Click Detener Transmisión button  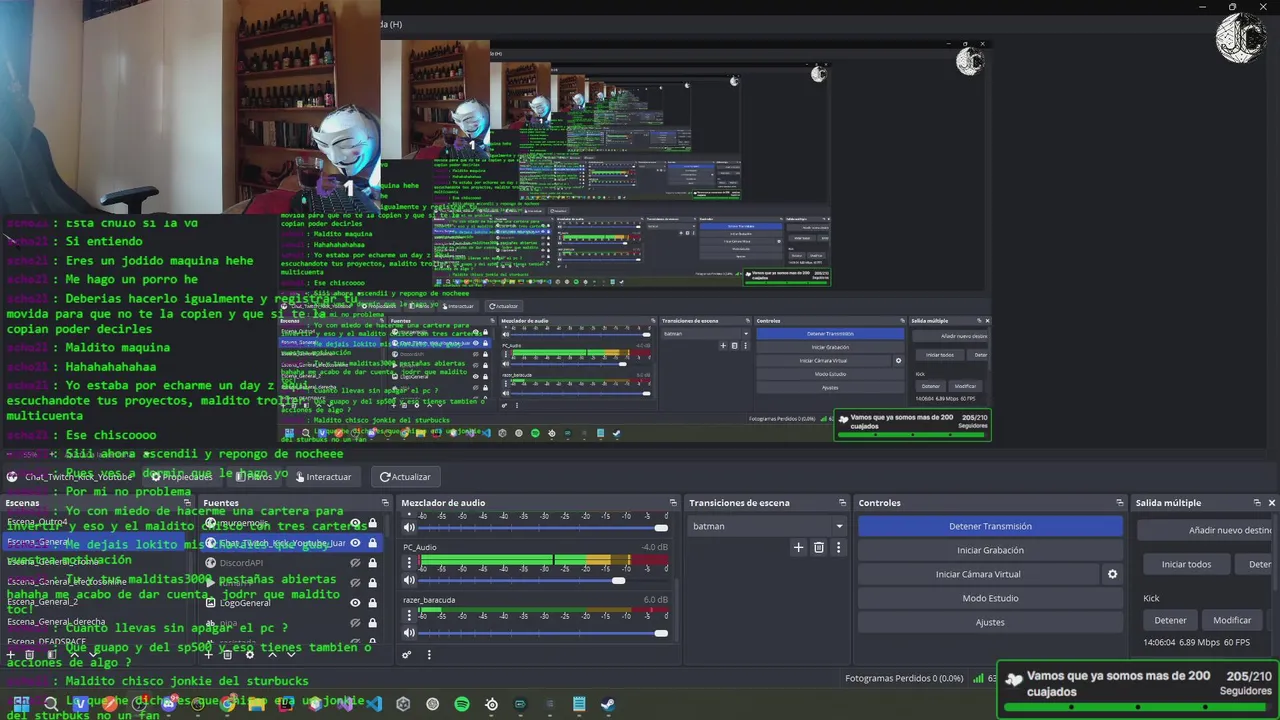point(990,526)
